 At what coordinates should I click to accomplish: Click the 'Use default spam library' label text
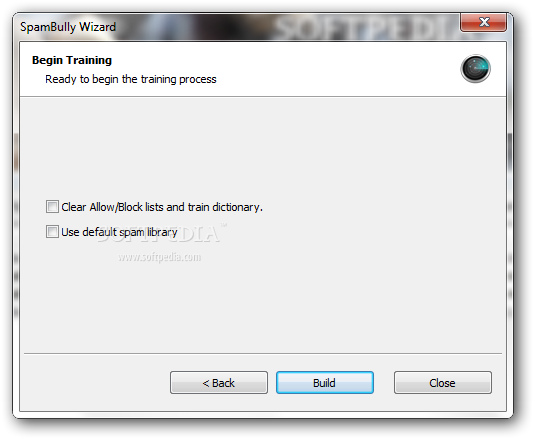coord(119,232)
